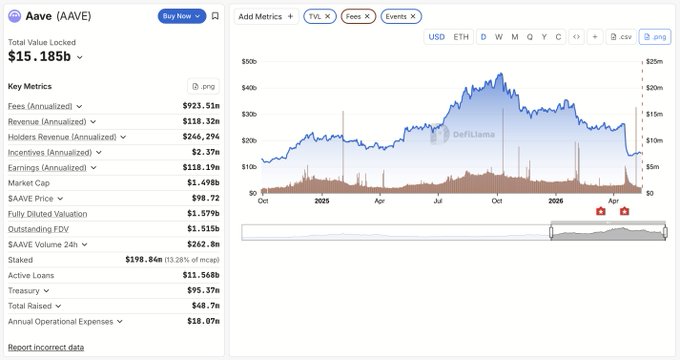Click the second red event marker

click(x=624, y=211)
